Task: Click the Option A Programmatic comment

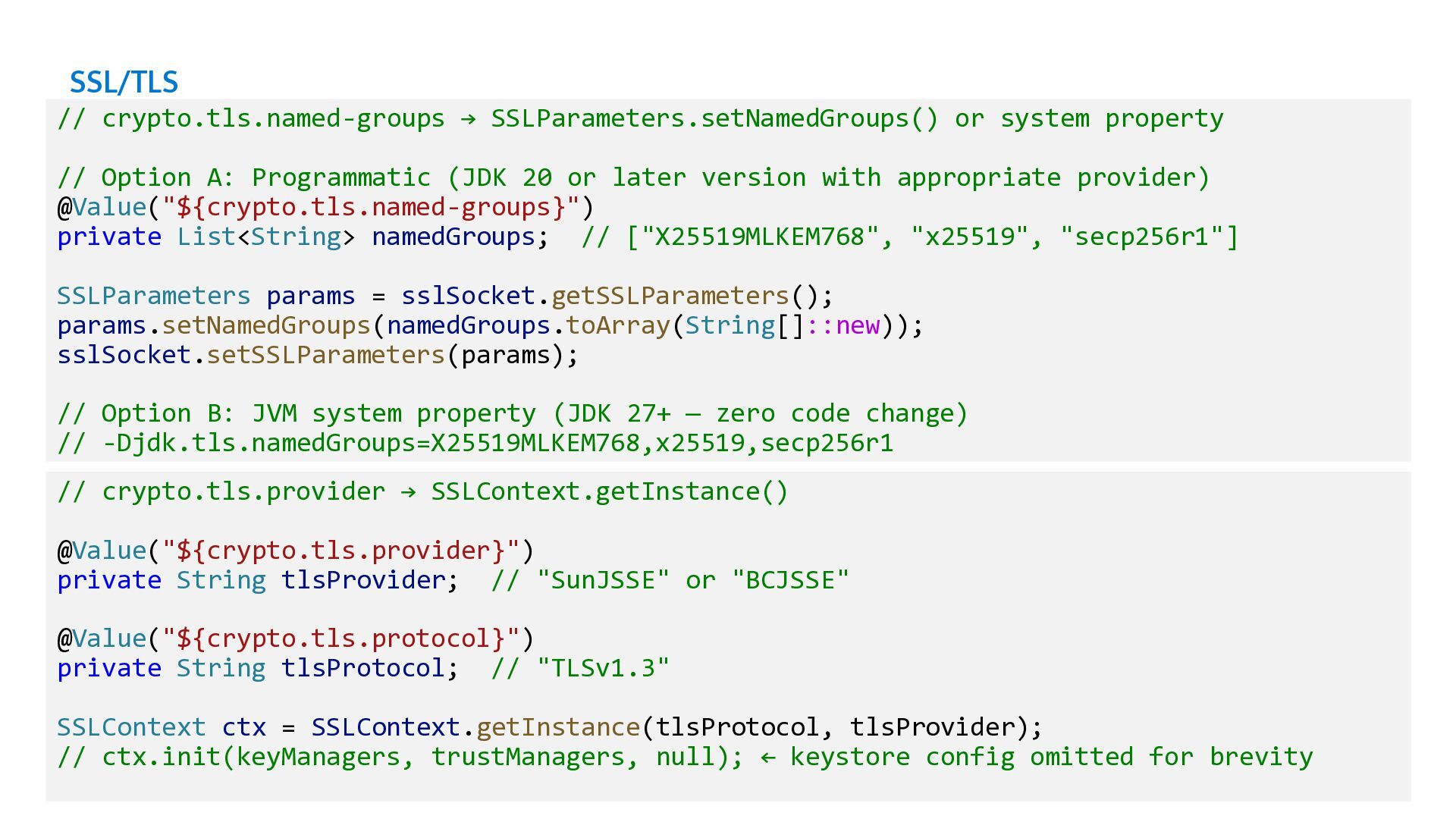Action: 633,177
